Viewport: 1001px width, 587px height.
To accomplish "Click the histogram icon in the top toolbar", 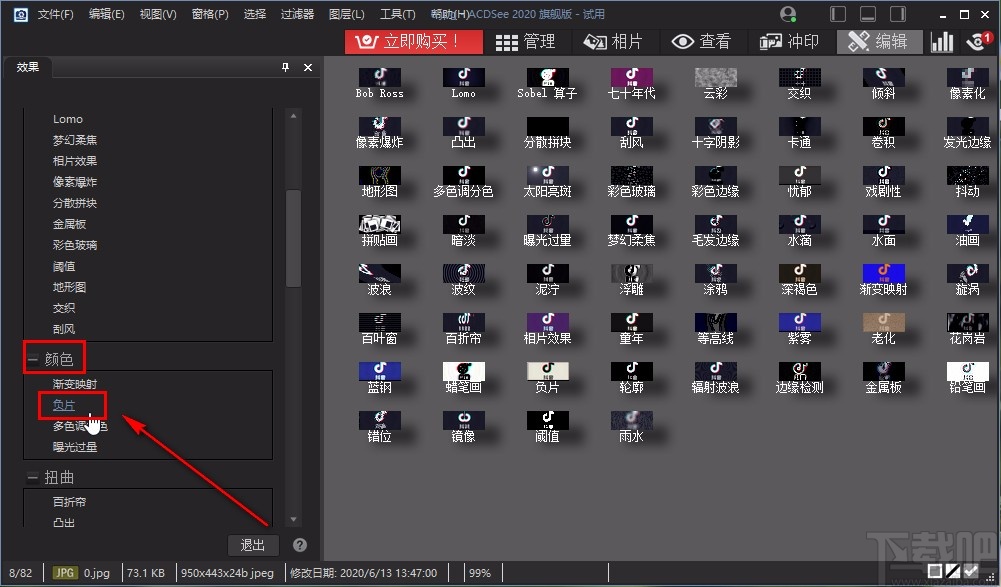I will pyautogui.click(x=941, y=42).
